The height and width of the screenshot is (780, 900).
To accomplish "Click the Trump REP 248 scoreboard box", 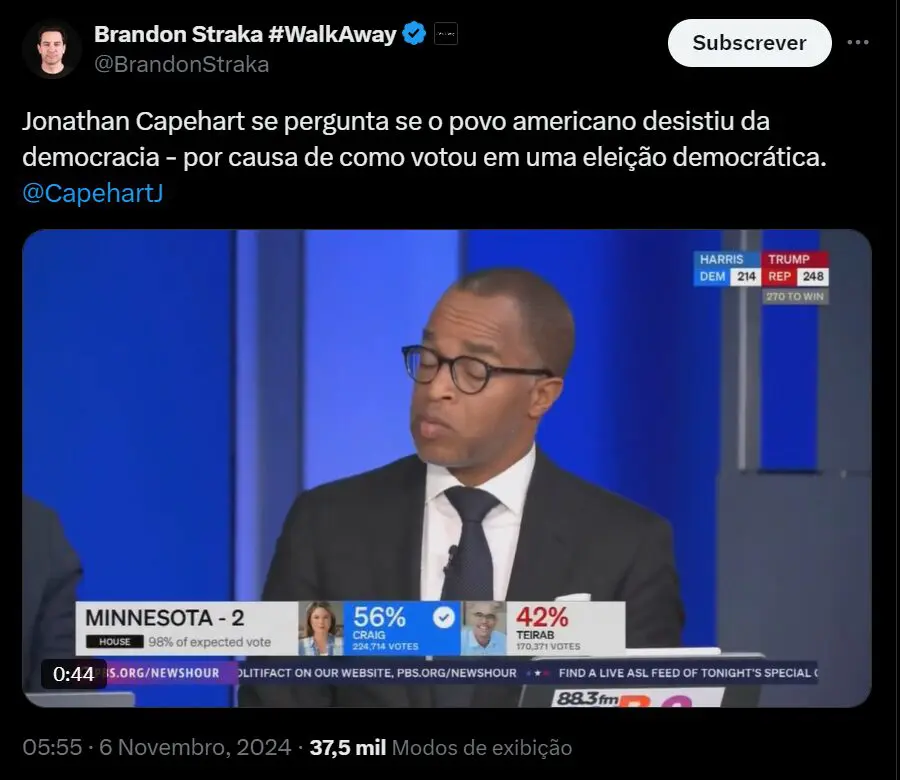I will pyautogui.click(x=795, y=268).
